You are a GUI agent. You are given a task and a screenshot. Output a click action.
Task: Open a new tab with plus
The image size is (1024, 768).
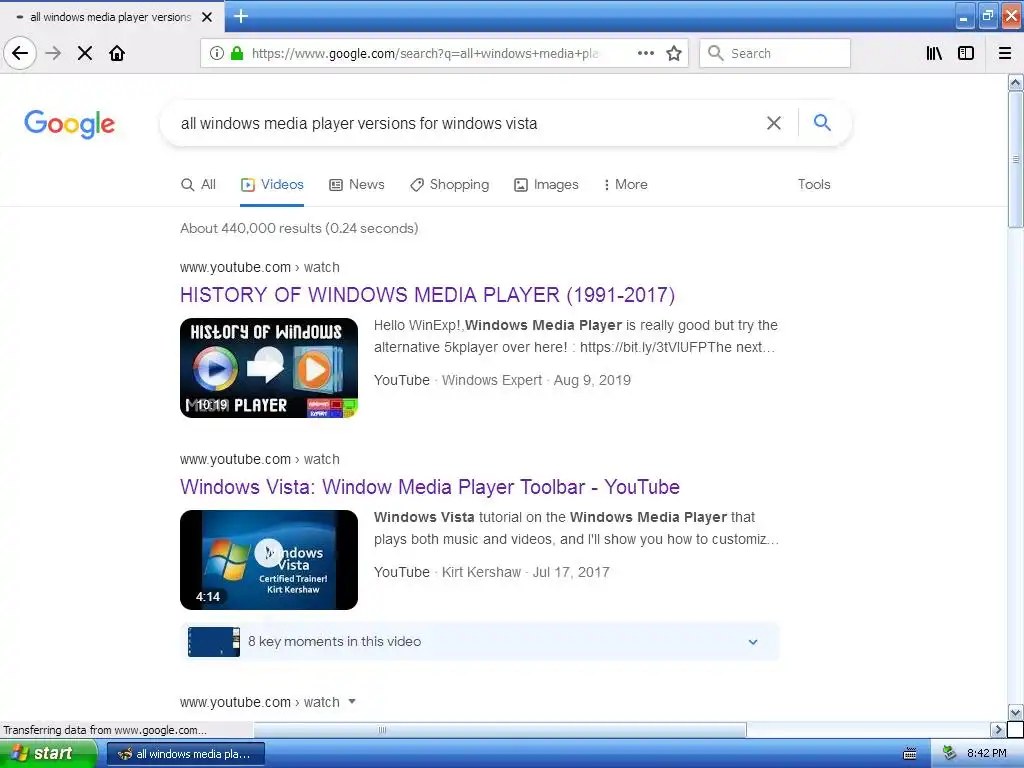pos(240,16)
